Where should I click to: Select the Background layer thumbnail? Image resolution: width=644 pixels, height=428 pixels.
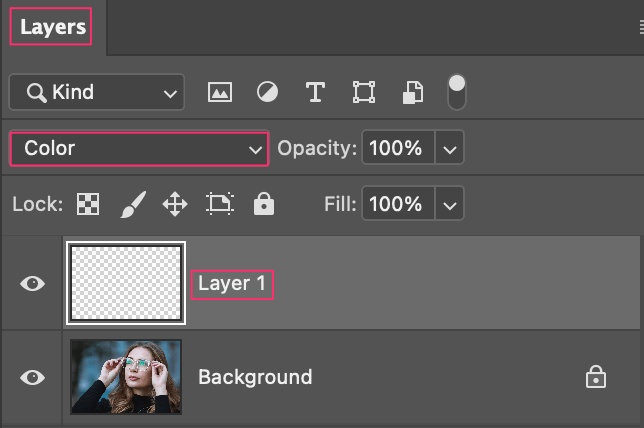click(126, 377)
